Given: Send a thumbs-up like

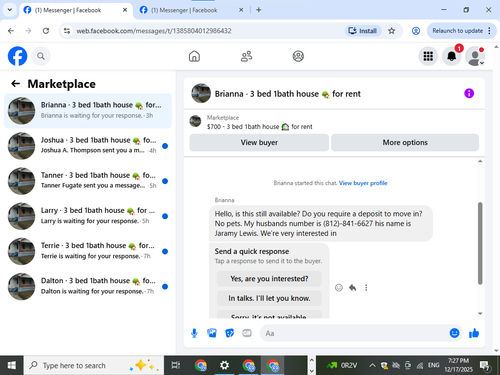Looking at the screenshot, I should (x=474, y=333).
